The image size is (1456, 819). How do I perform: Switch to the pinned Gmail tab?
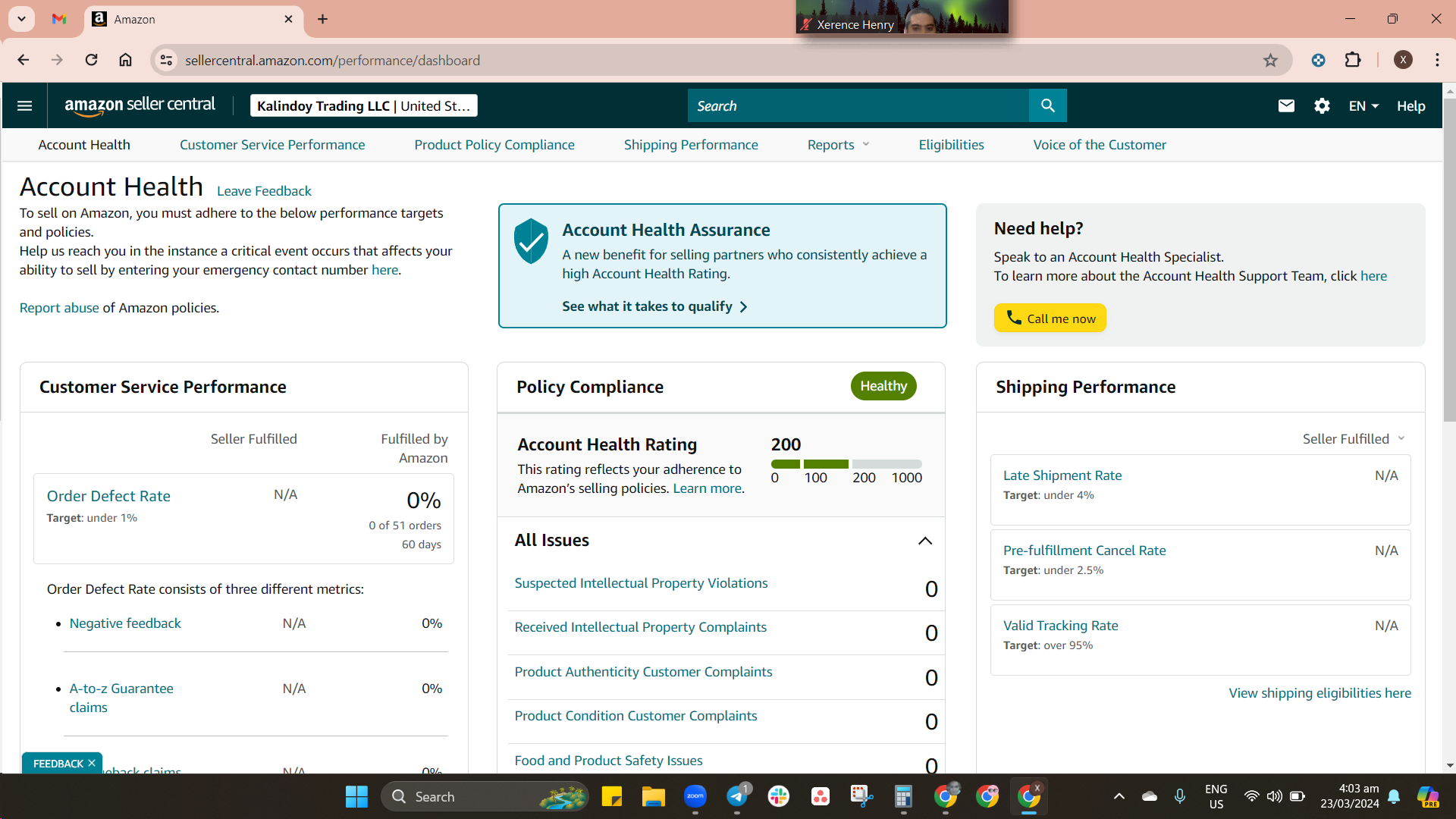pos(59,19)
